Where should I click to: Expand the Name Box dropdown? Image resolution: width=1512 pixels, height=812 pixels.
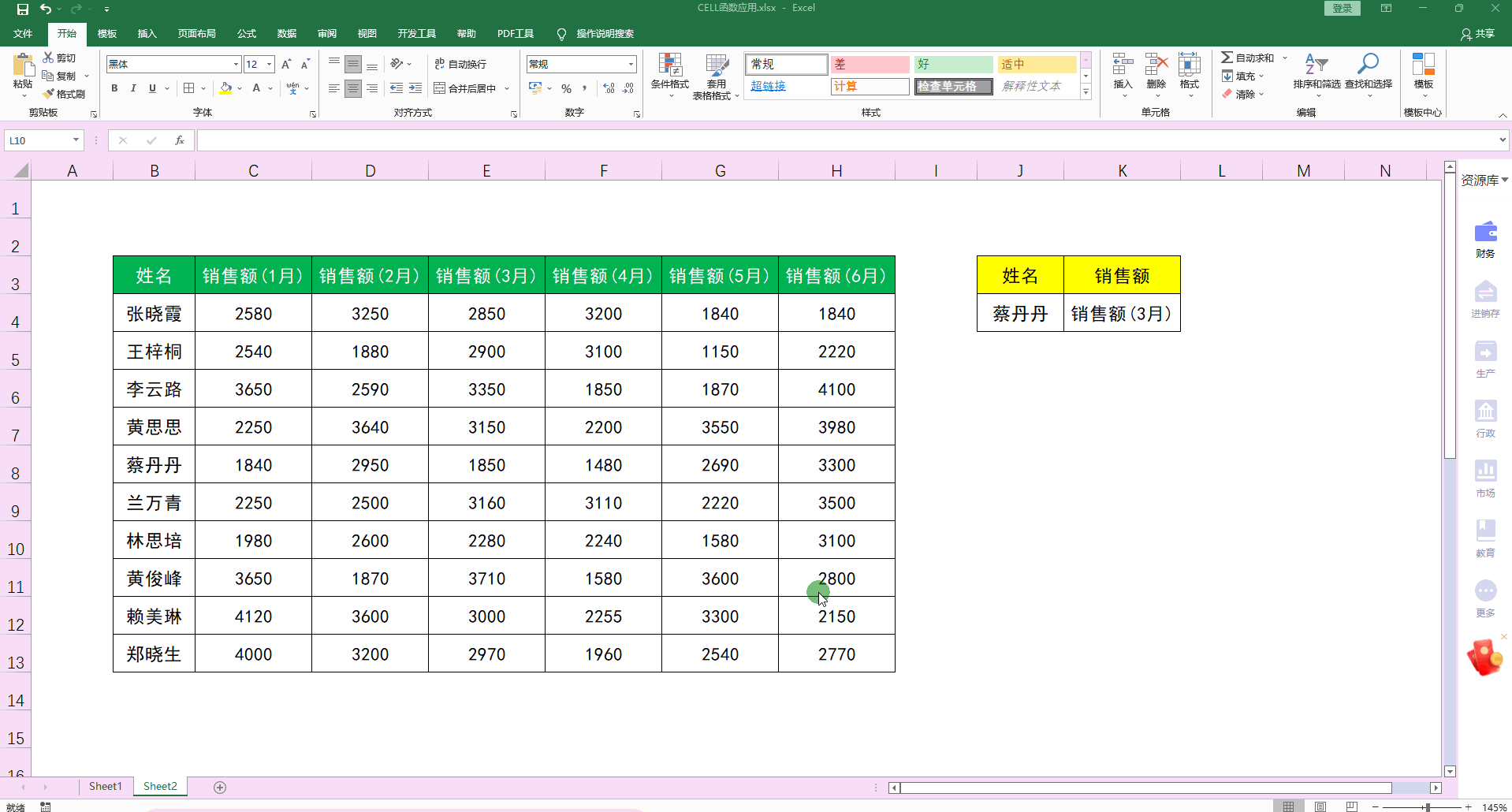76,140
